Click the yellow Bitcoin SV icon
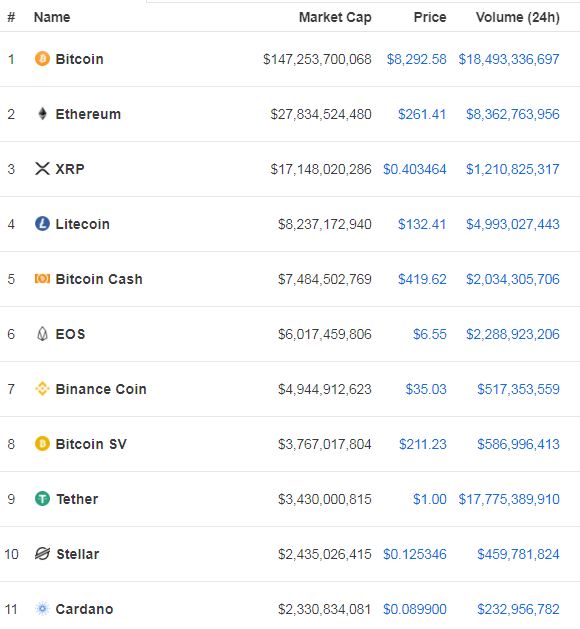The width and height of the screenshot is (580, 629). pyautogui.click(x=42, y=444)
